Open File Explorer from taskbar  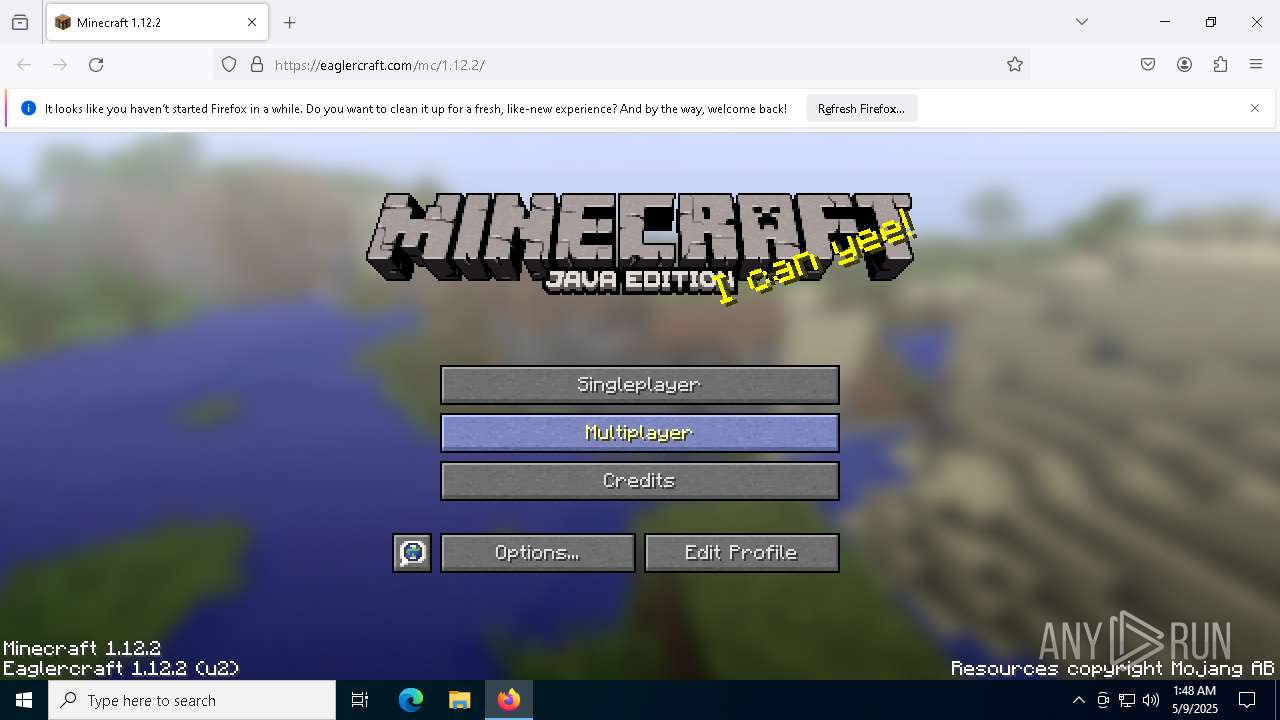pos(459,700)
